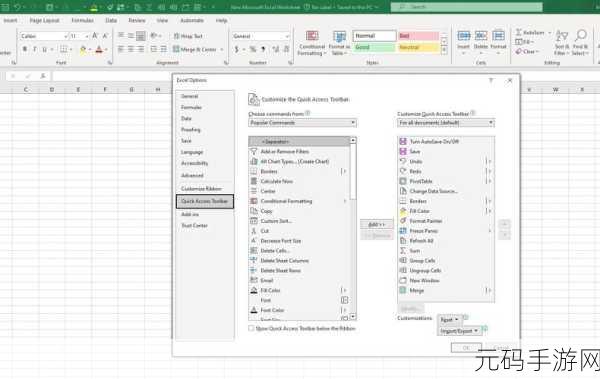Open the Page Layout ribbon tab

[x=44, y=20]
